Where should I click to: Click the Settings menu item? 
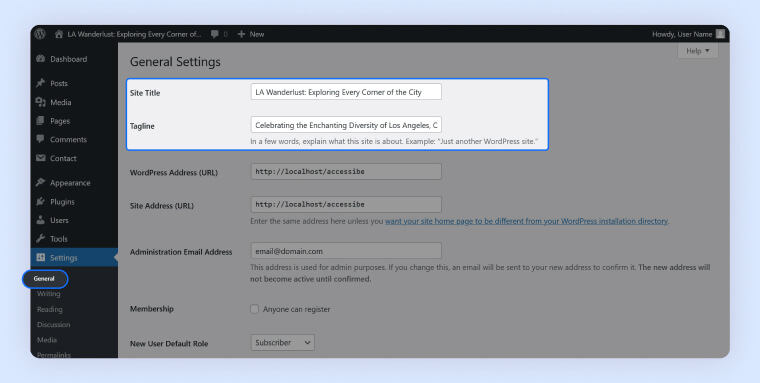coord(74,257)
